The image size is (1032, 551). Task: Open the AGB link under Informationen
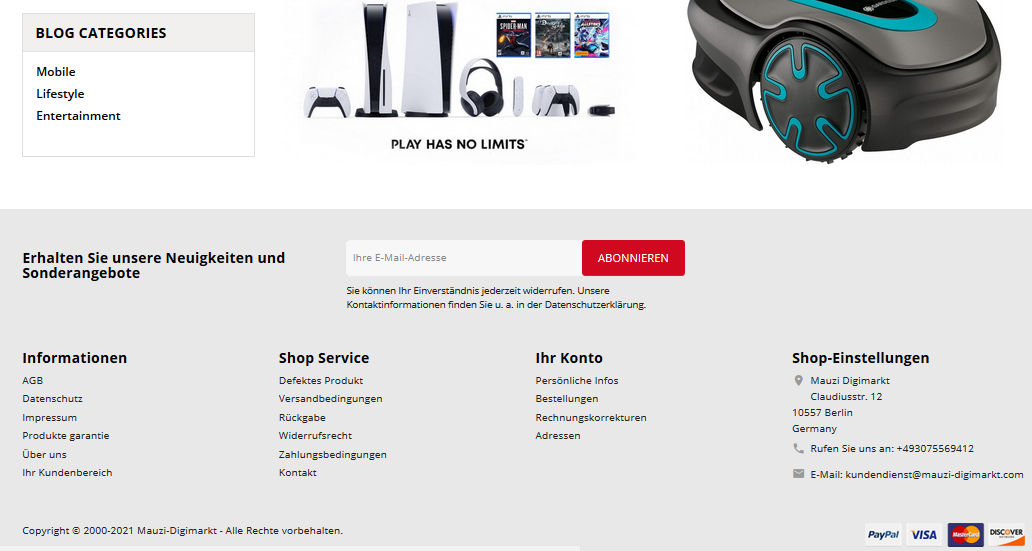(x=32, y=380)
